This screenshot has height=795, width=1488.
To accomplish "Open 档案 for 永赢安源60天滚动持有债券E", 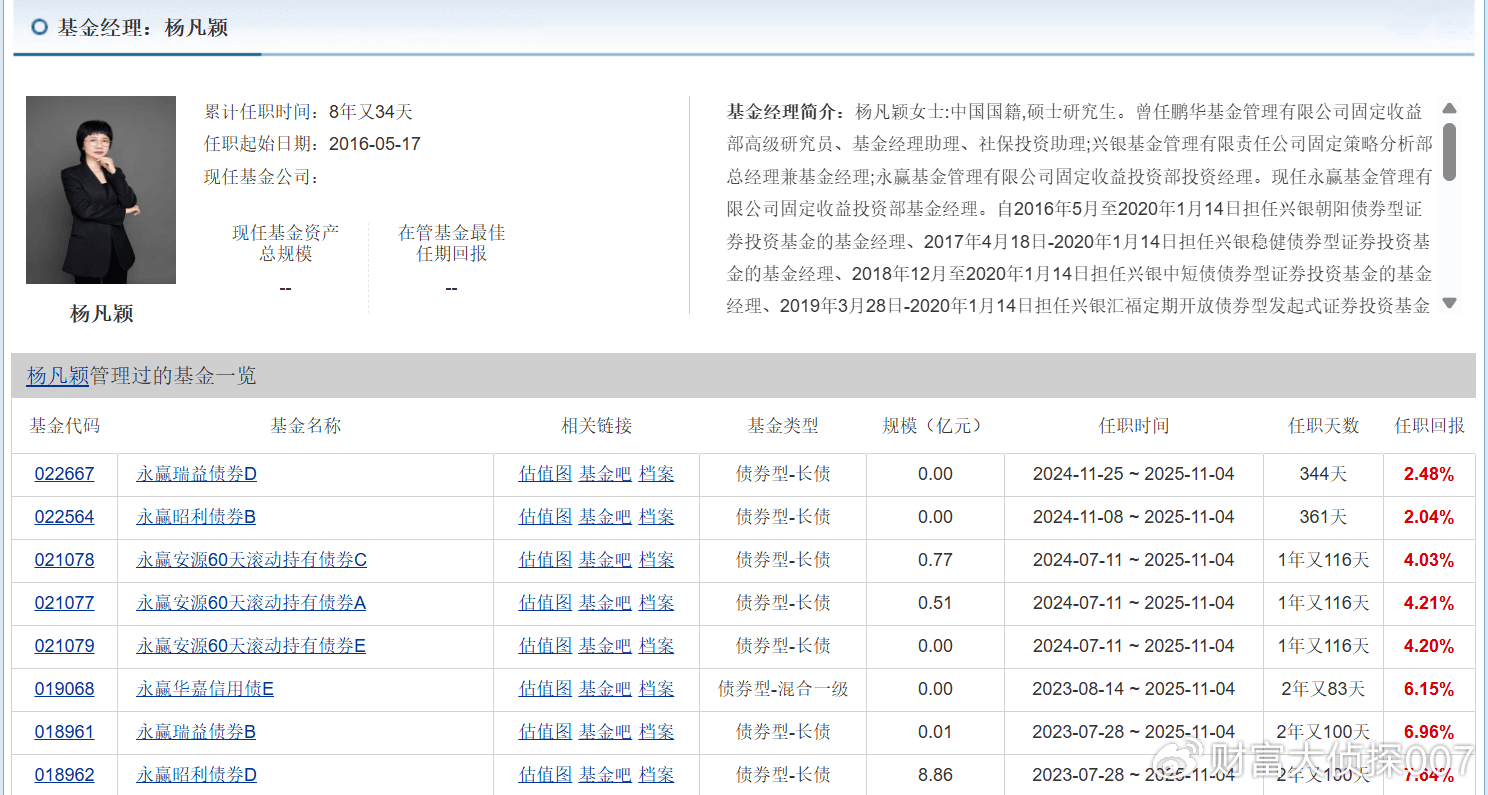I will 656,646.
